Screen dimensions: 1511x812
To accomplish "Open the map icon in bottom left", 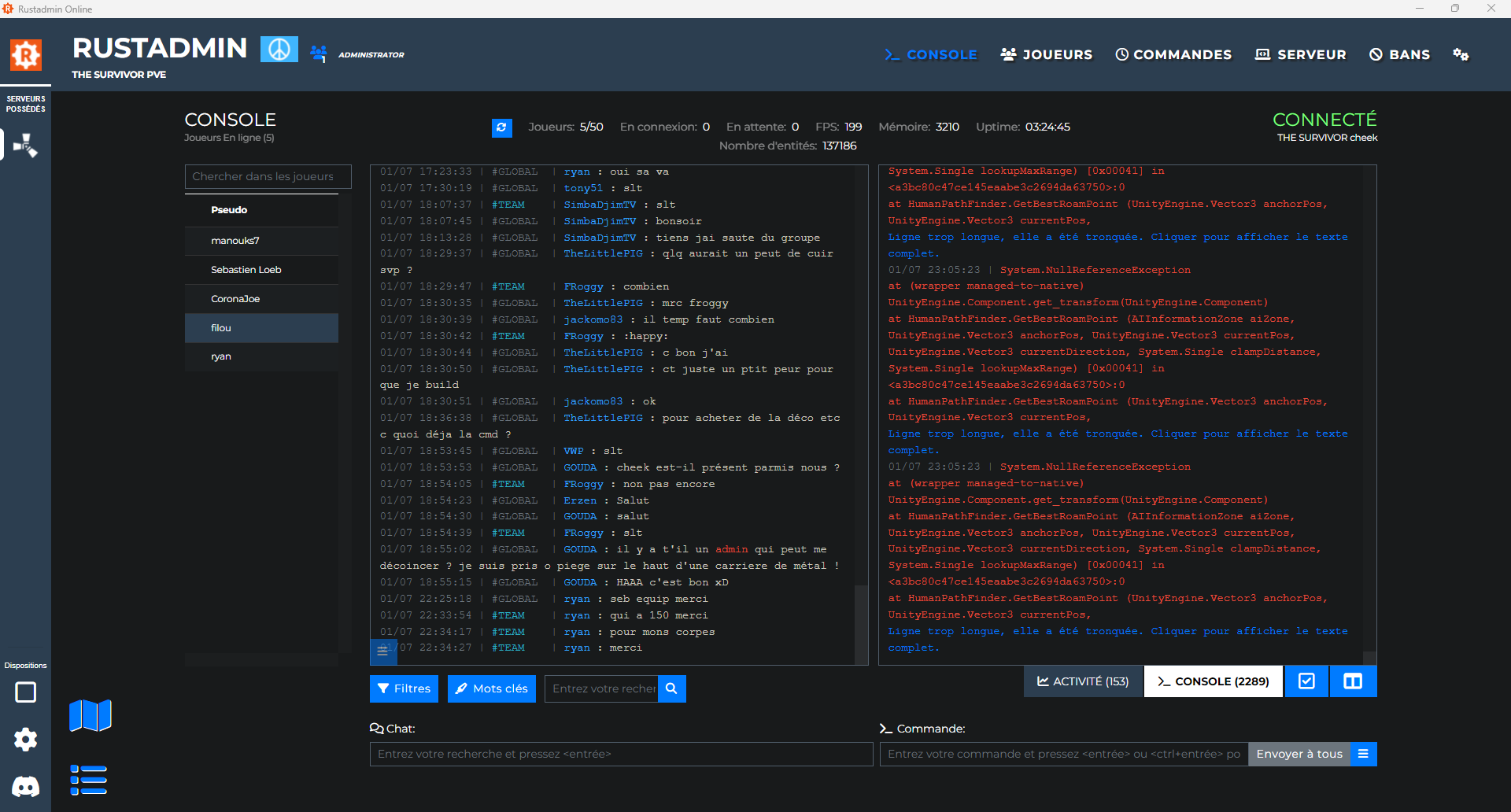I will pos(91,716).
